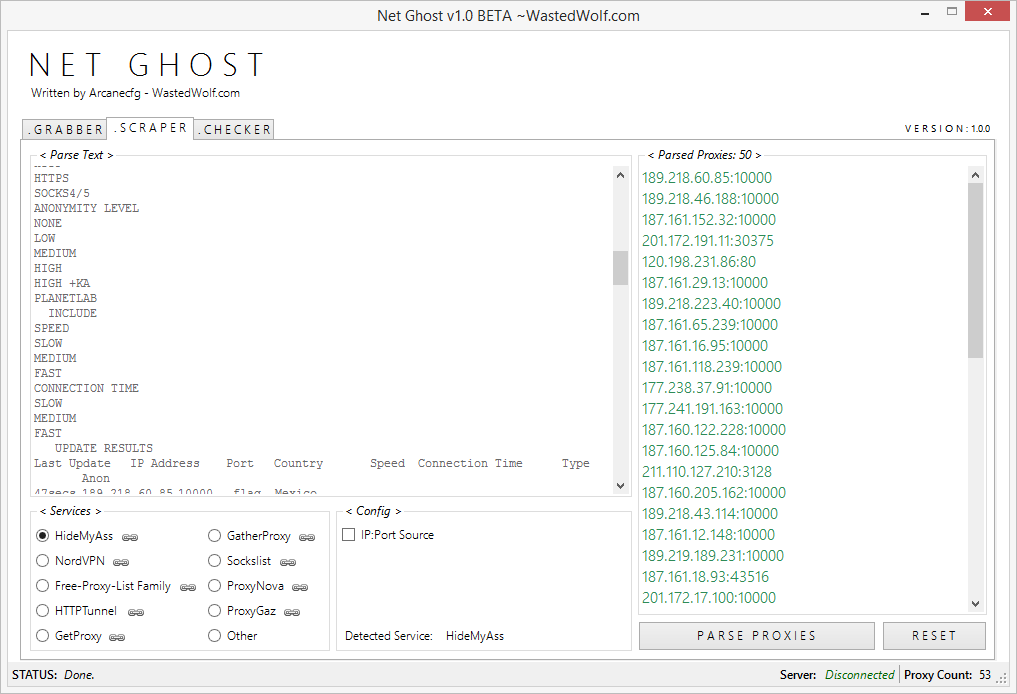
Task: Select proxy 177.241.191.163:10000
Action: [712, 409]
